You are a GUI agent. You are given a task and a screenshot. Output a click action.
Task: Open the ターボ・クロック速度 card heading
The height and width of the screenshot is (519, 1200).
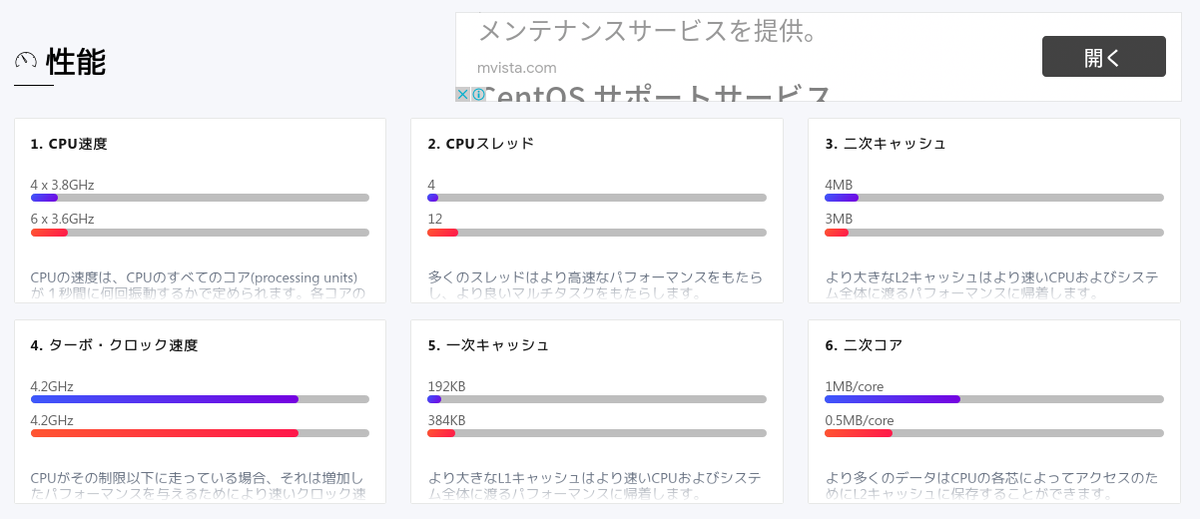(114, 345)
